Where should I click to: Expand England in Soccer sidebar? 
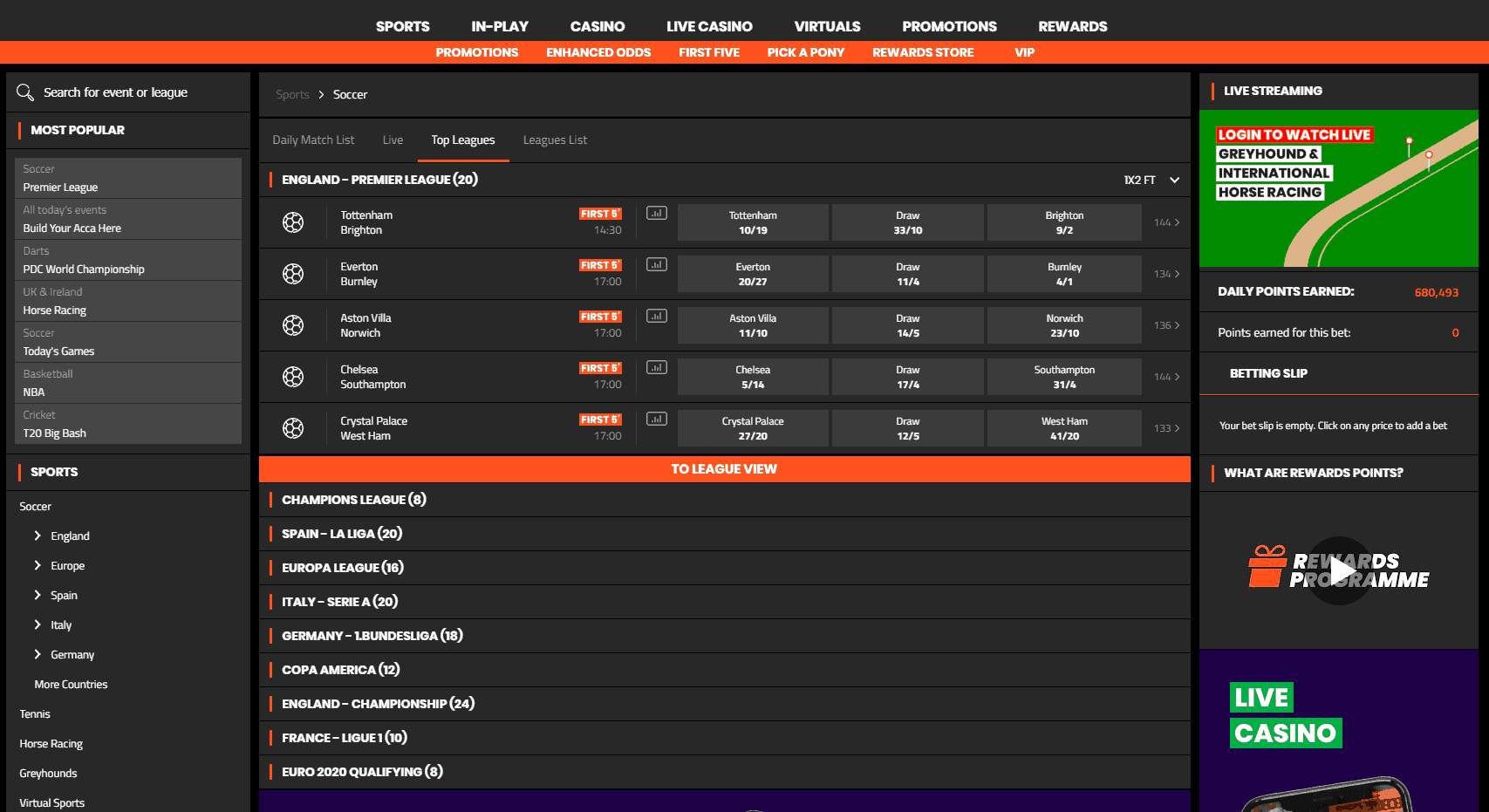pyautogui.click(x=38, y=536)
